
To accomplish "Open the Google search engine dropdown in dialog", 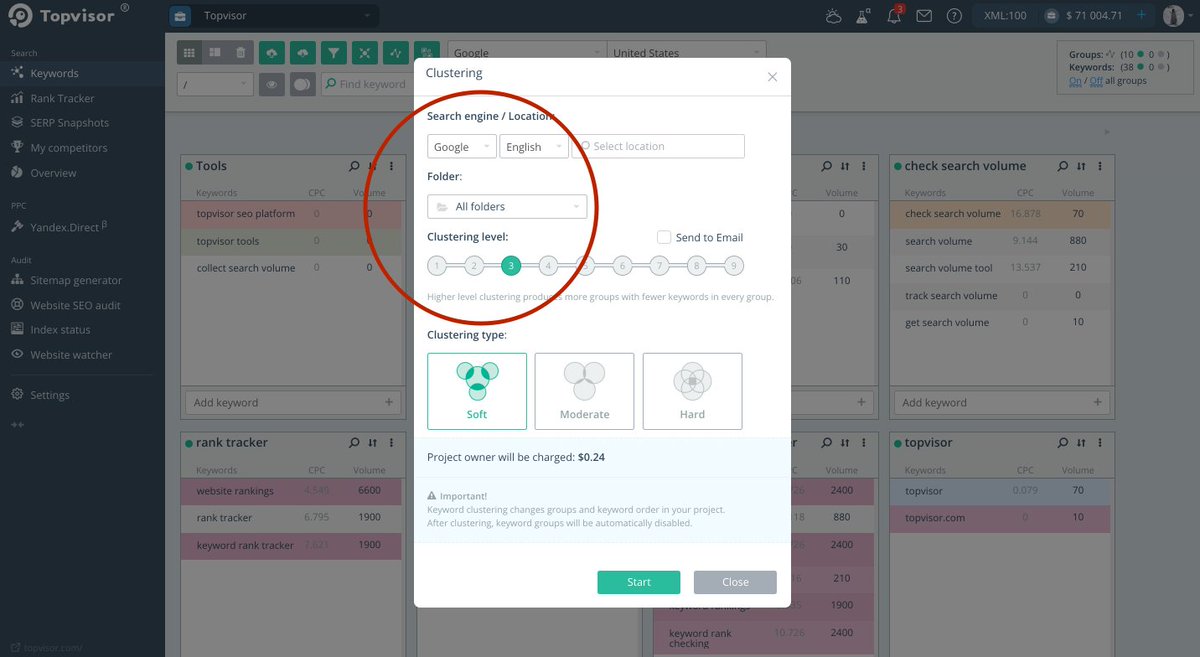I will [x=461, y=146].
